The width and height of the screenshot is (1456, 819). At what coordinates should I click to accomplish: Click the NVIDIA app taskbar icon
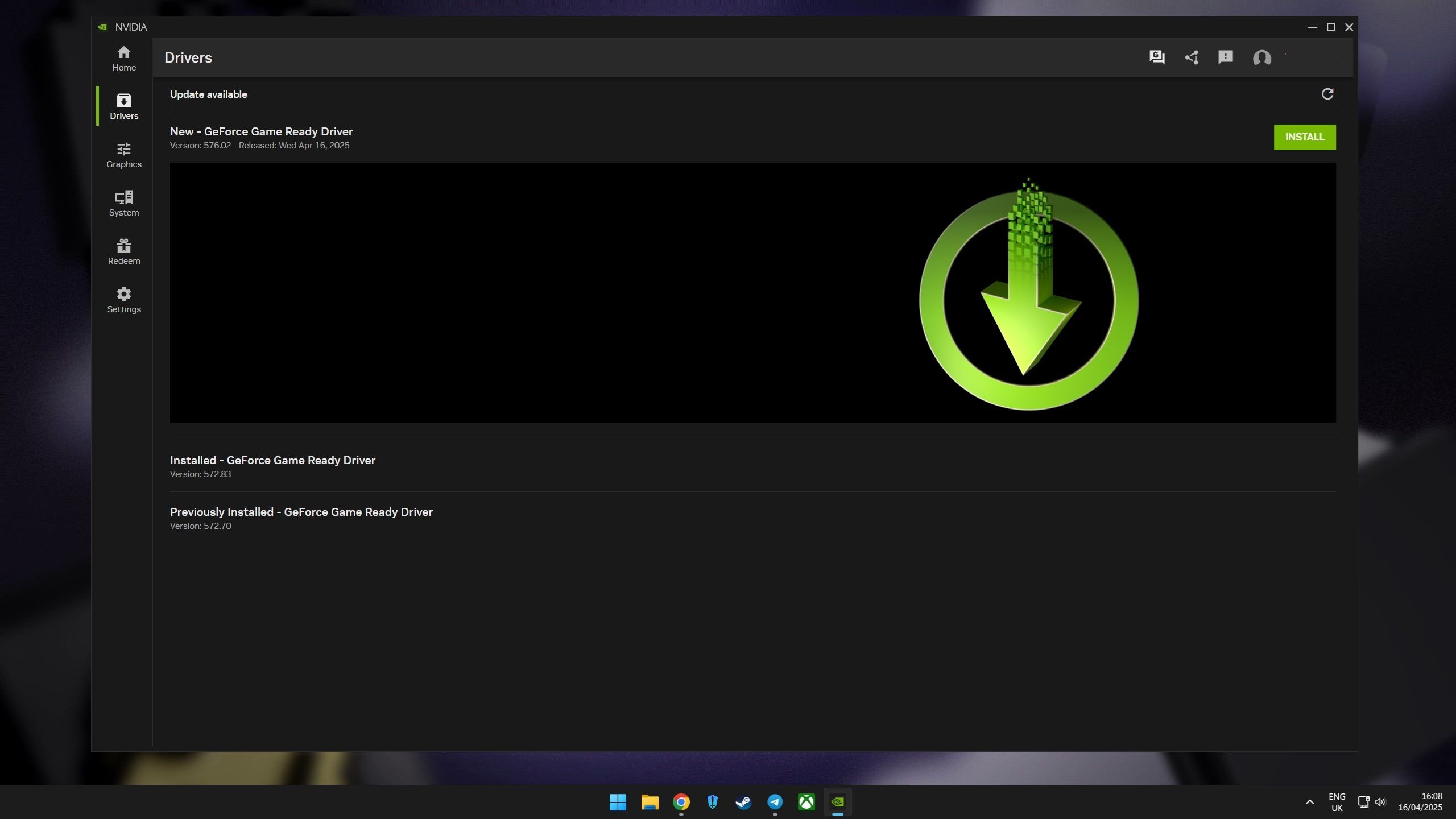coord(837,802)
